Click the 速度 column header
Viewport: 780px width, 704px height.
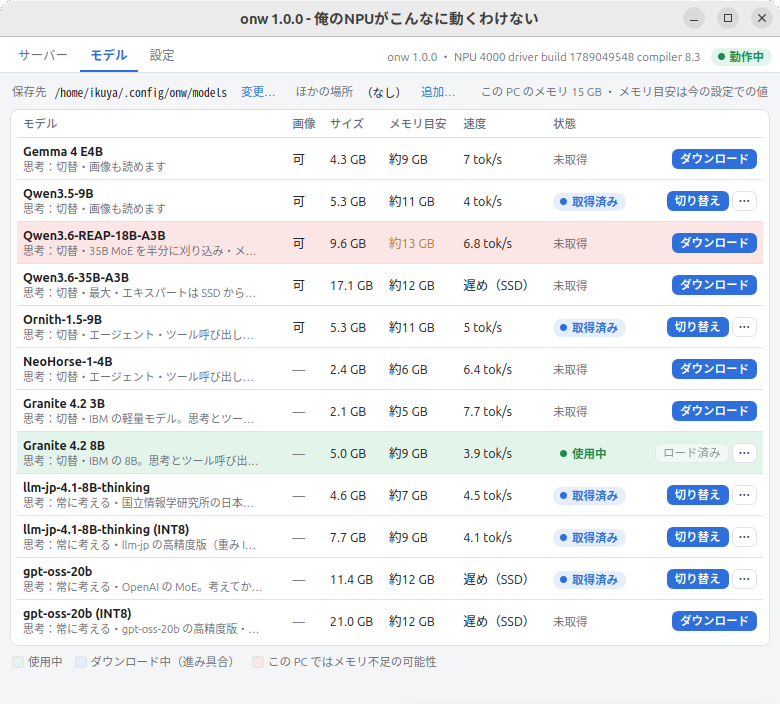tap(475, 123)
